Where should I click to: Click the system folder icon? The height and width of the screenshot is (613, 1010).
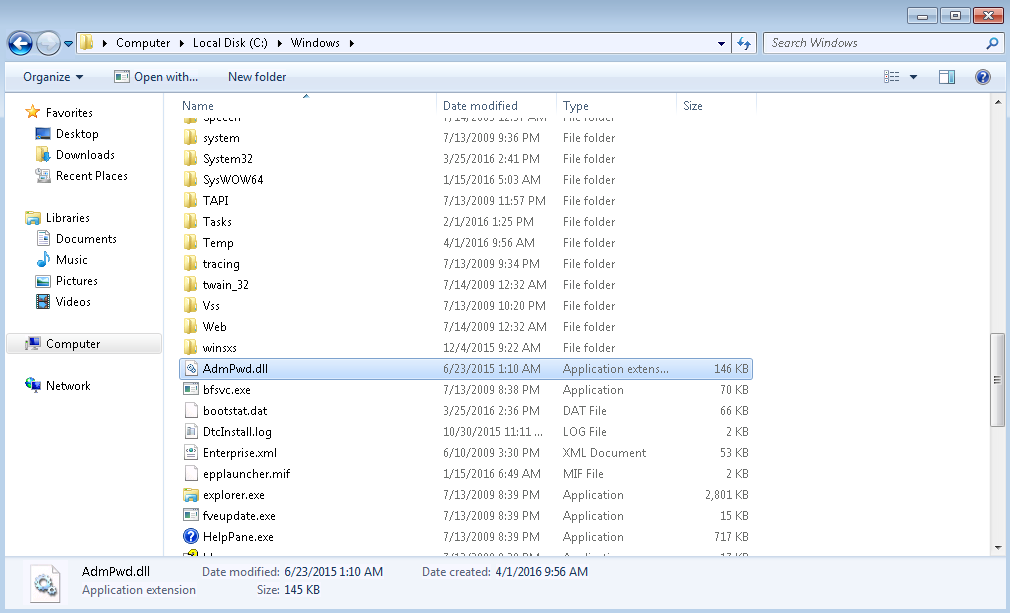(x=190, y=137)
